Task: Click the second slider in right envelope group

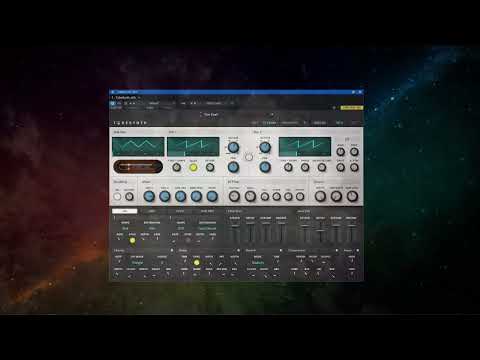Action: [320, 232]
